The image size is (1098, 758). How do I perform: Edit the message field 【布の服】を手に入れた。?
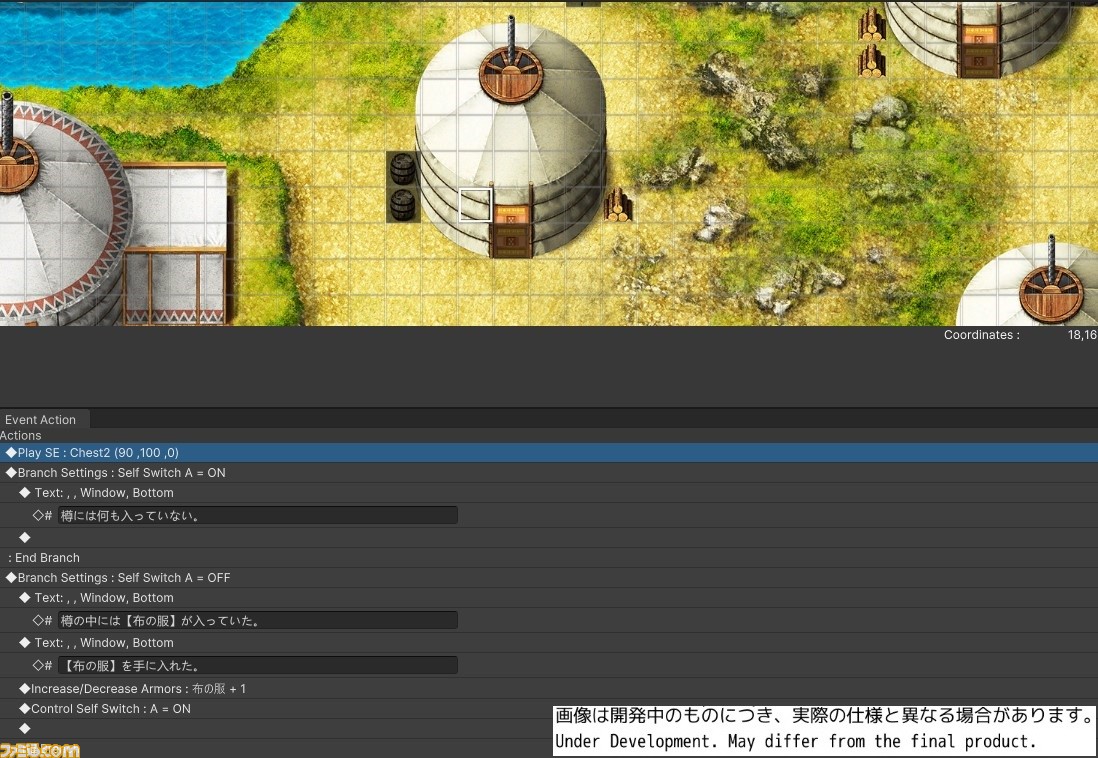258,666
